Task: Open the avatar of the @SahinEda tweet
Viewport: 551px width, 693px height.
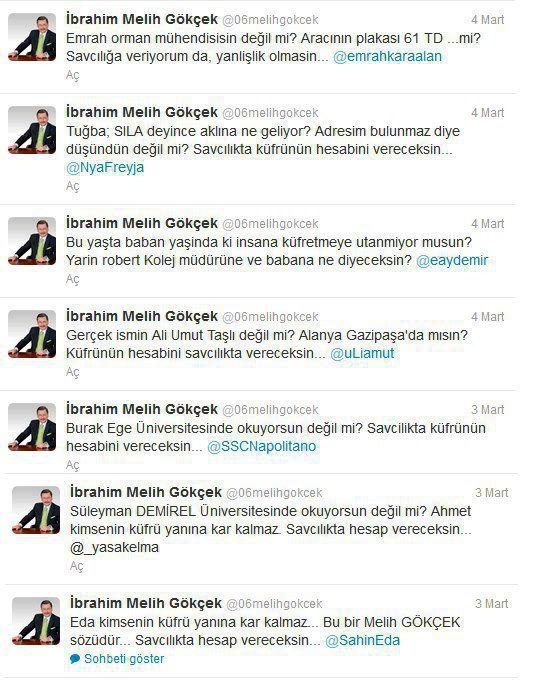Action: (x=36, y=621)
